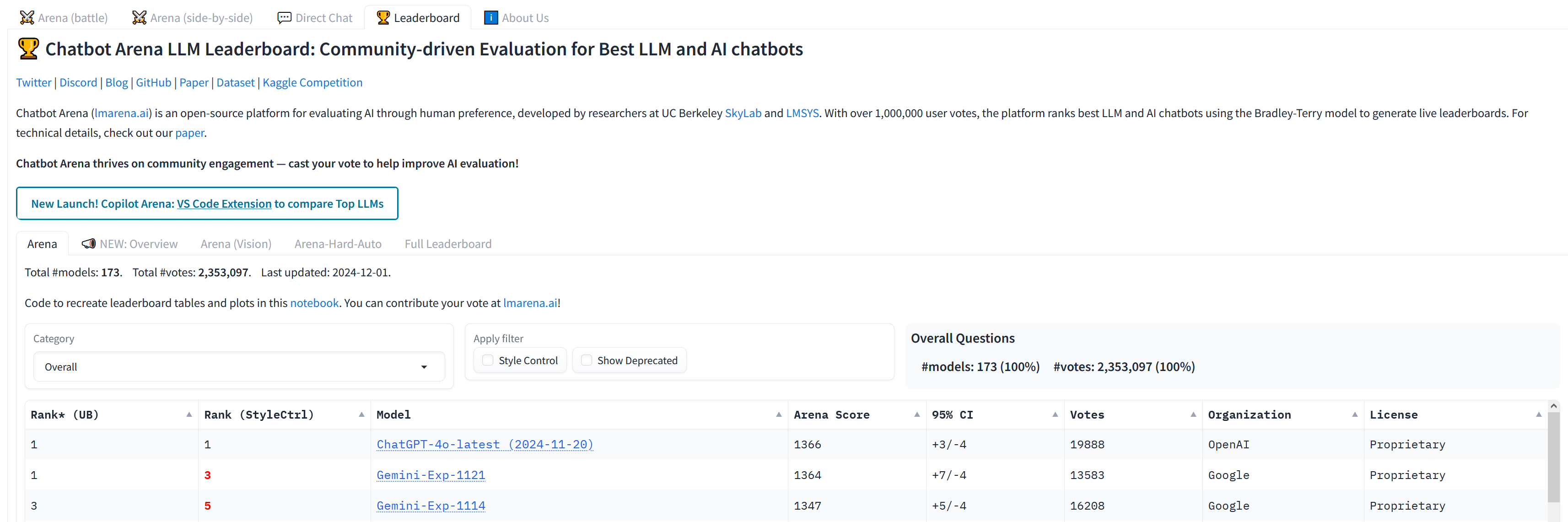Click the large trophy icon in page heading
1568x522 pixels.
29,48
